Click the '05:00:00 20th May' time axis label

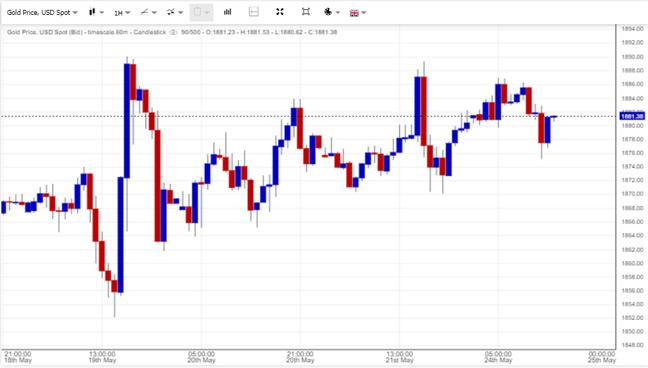(202, 357)
